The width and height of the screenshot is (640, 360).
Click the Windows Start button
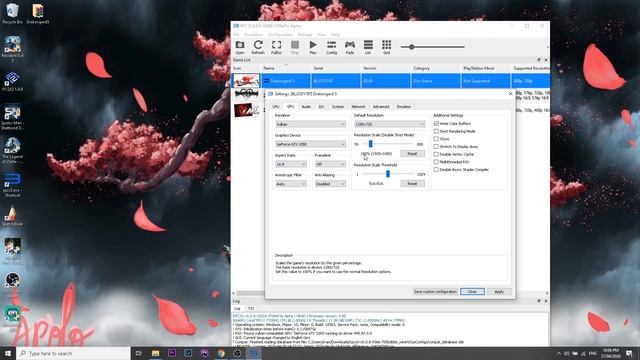point(8,353)
